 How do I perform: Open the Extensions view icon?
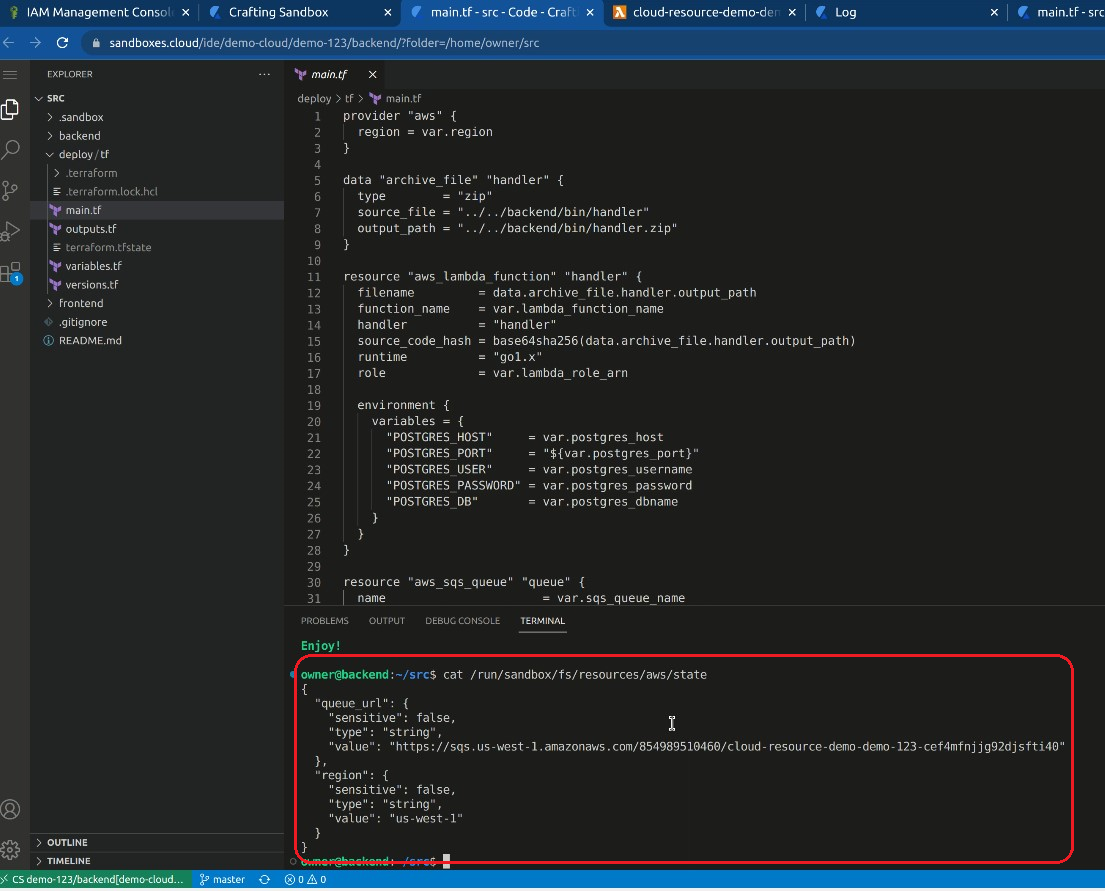click(11, 272)
